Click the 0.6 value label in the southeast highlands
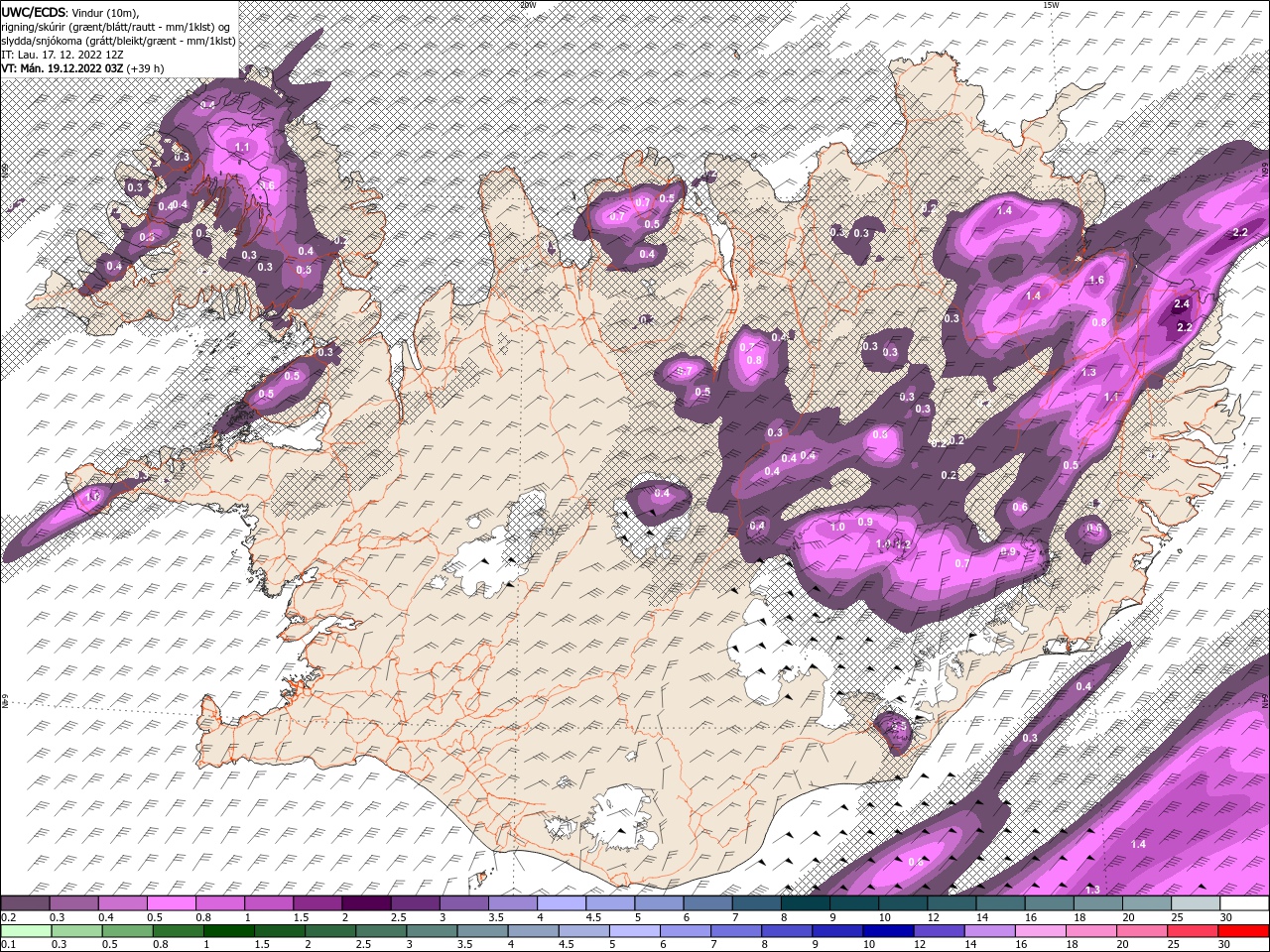The width and height of the screenshot is (1270, 952). coord(1020,507)
